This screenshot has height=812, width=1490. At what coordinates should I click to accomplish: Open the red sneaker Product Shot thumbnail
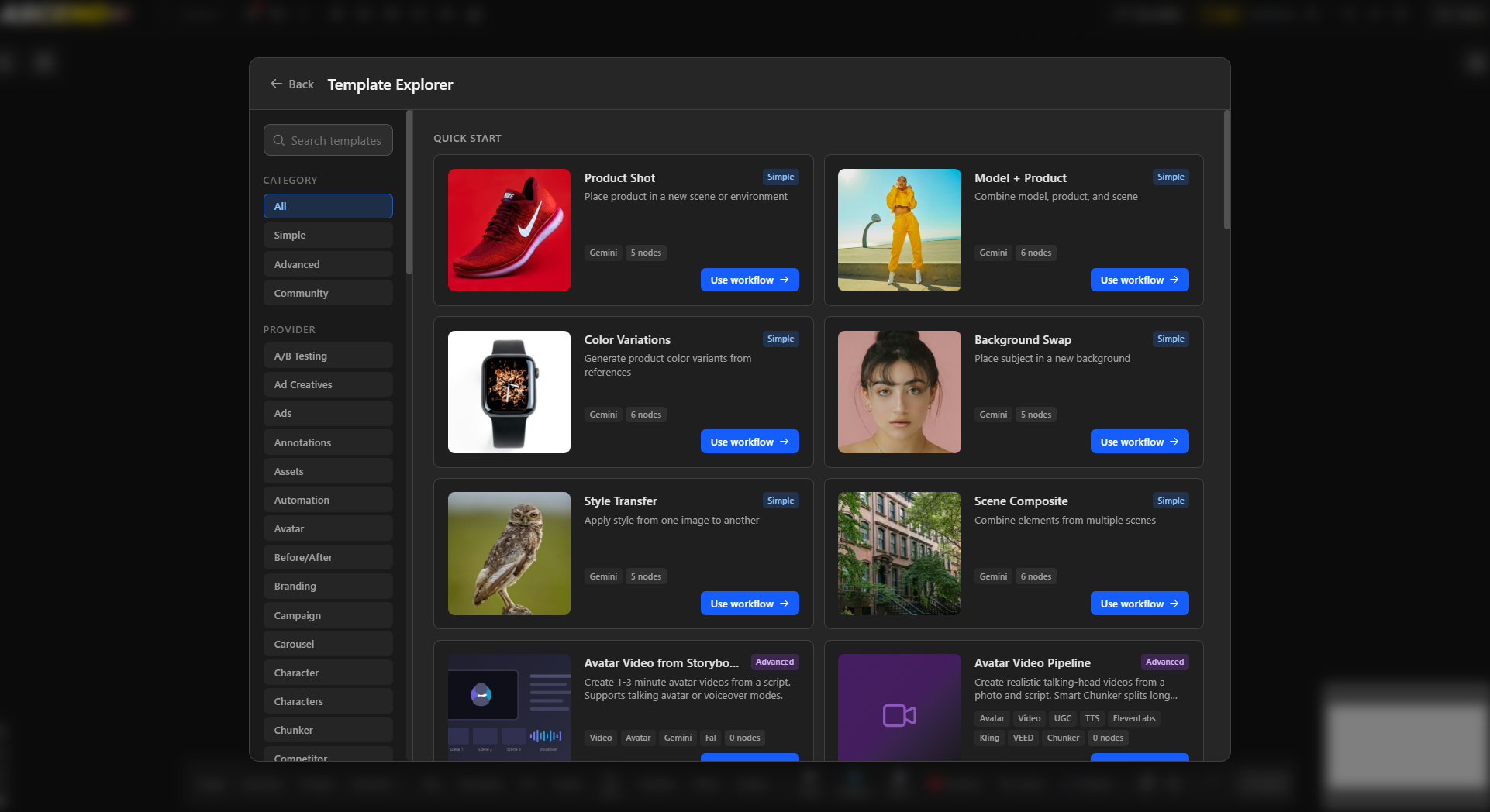[509, 230]
